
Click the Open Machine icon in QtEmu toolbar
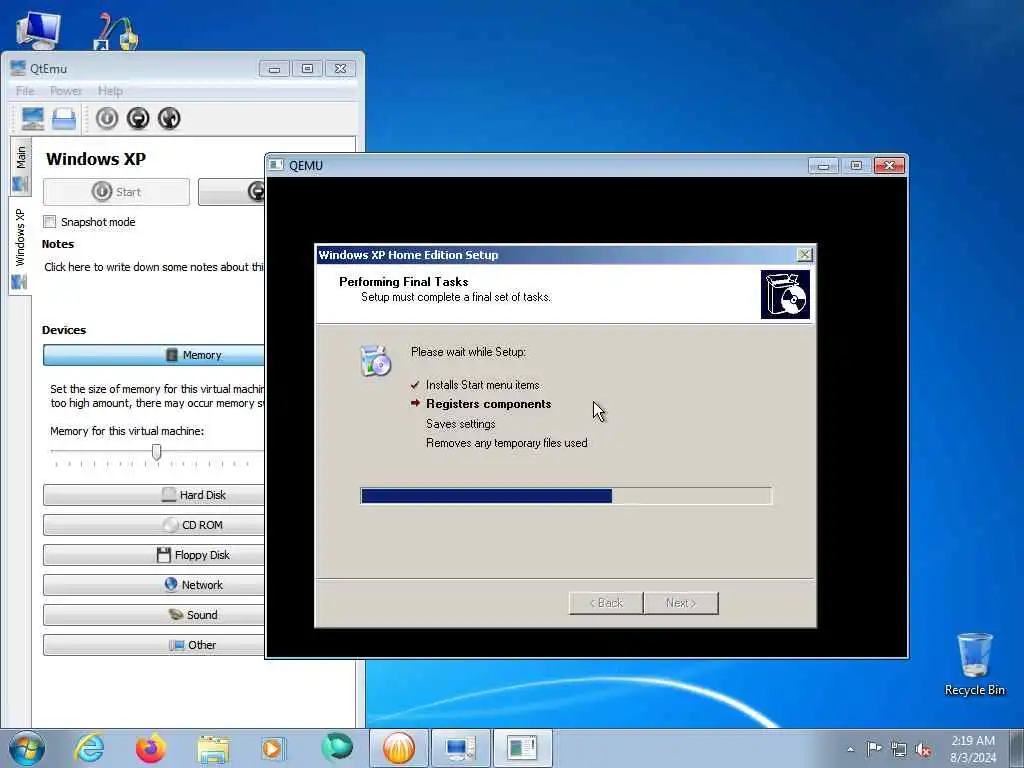[x=64, y=119]
